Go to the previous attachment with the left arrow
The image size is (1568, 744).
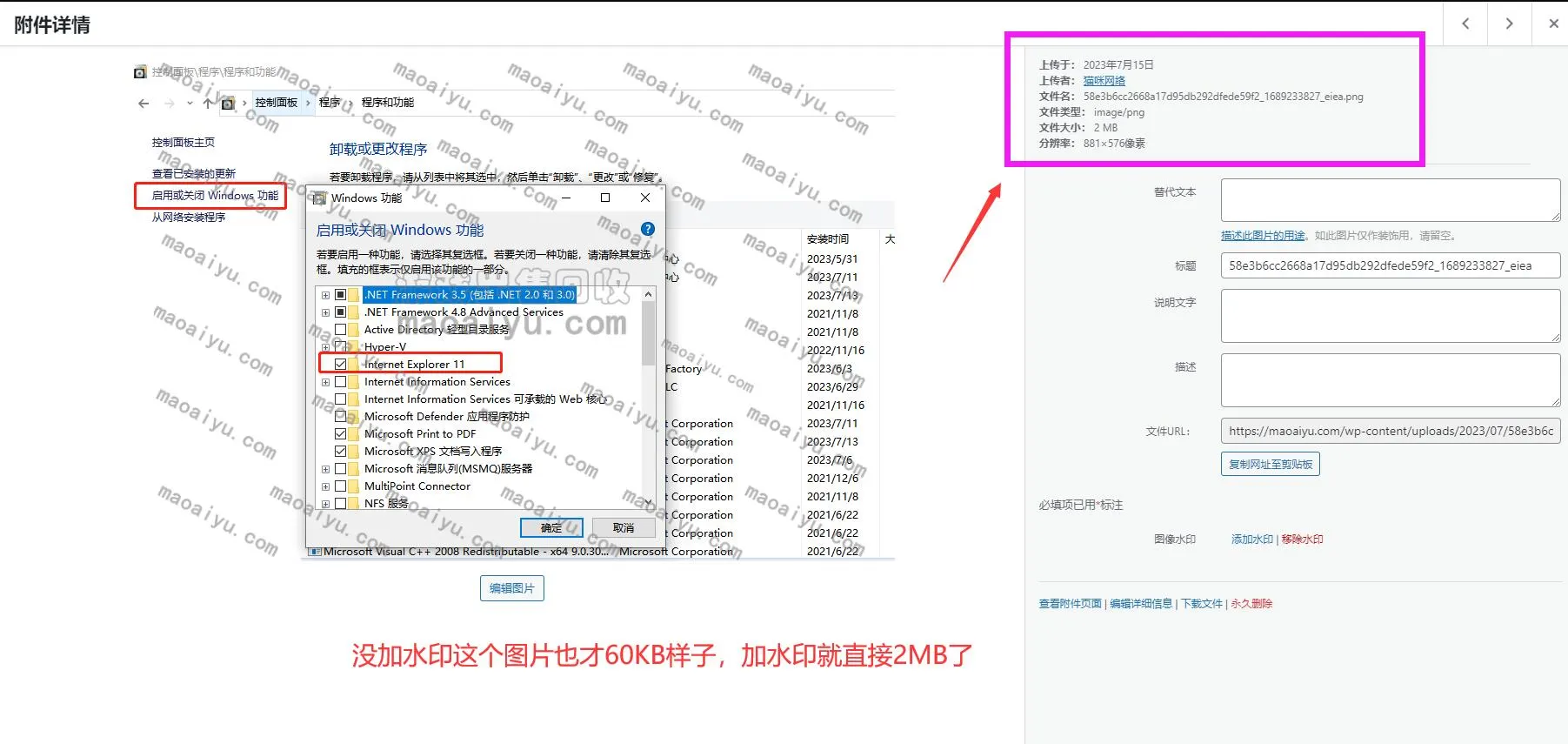point(1465,23)
